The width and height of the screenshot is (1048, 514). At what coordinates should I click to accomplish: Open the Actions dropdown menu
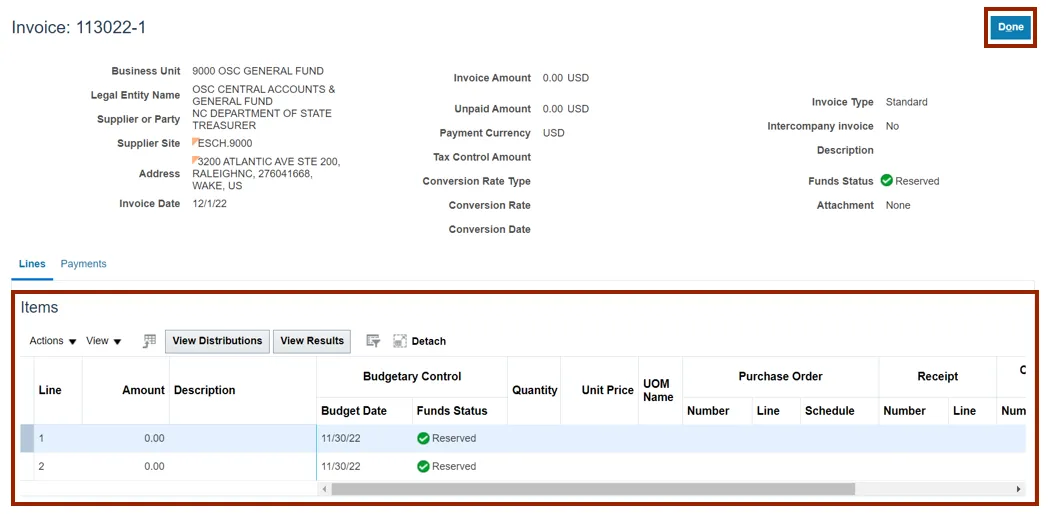tap(53, 341)
